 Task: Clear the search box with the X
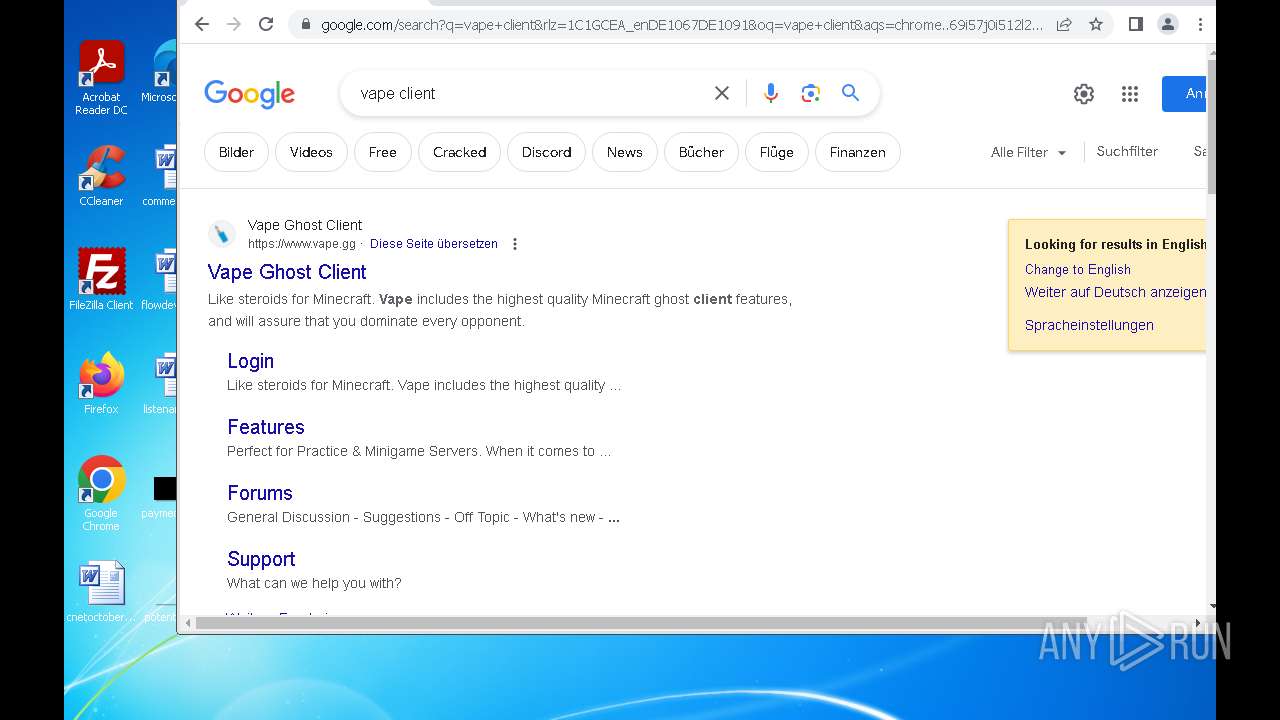click(722, 93)
